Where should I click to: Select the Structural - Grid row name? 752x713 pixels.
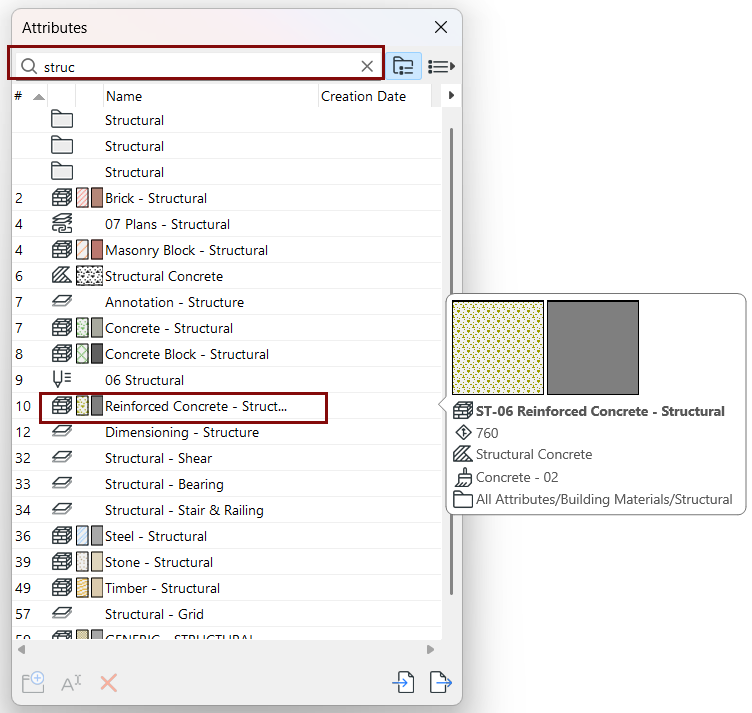tap(154, 614)
